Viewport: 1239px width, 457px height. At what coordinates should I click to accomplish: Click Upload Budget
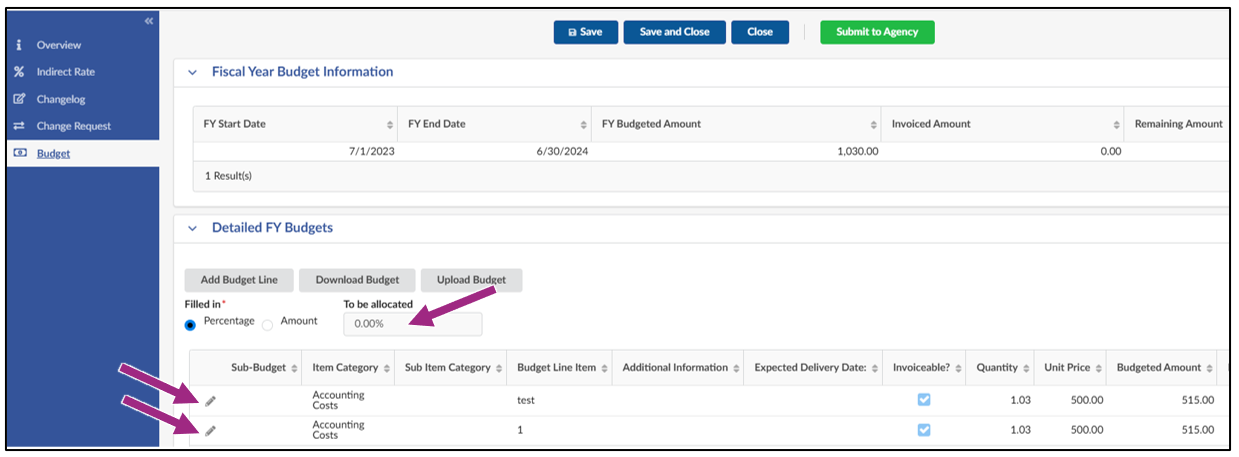click(471, 280)
